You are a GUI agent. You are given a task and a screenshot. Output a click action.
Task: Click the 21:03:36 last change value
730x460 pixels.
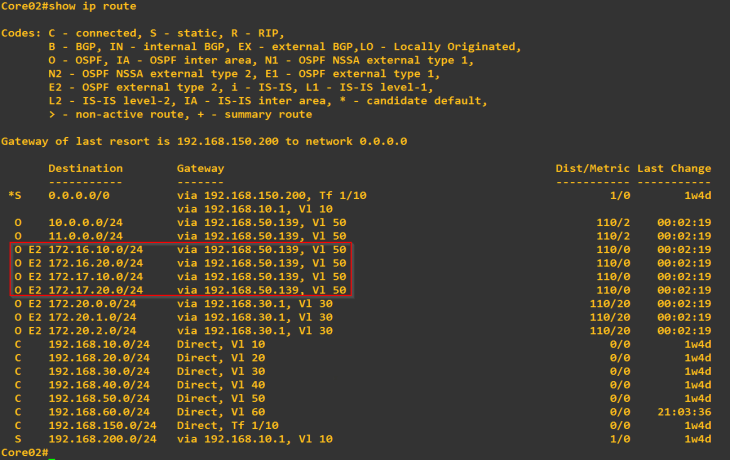pos(684,411)
